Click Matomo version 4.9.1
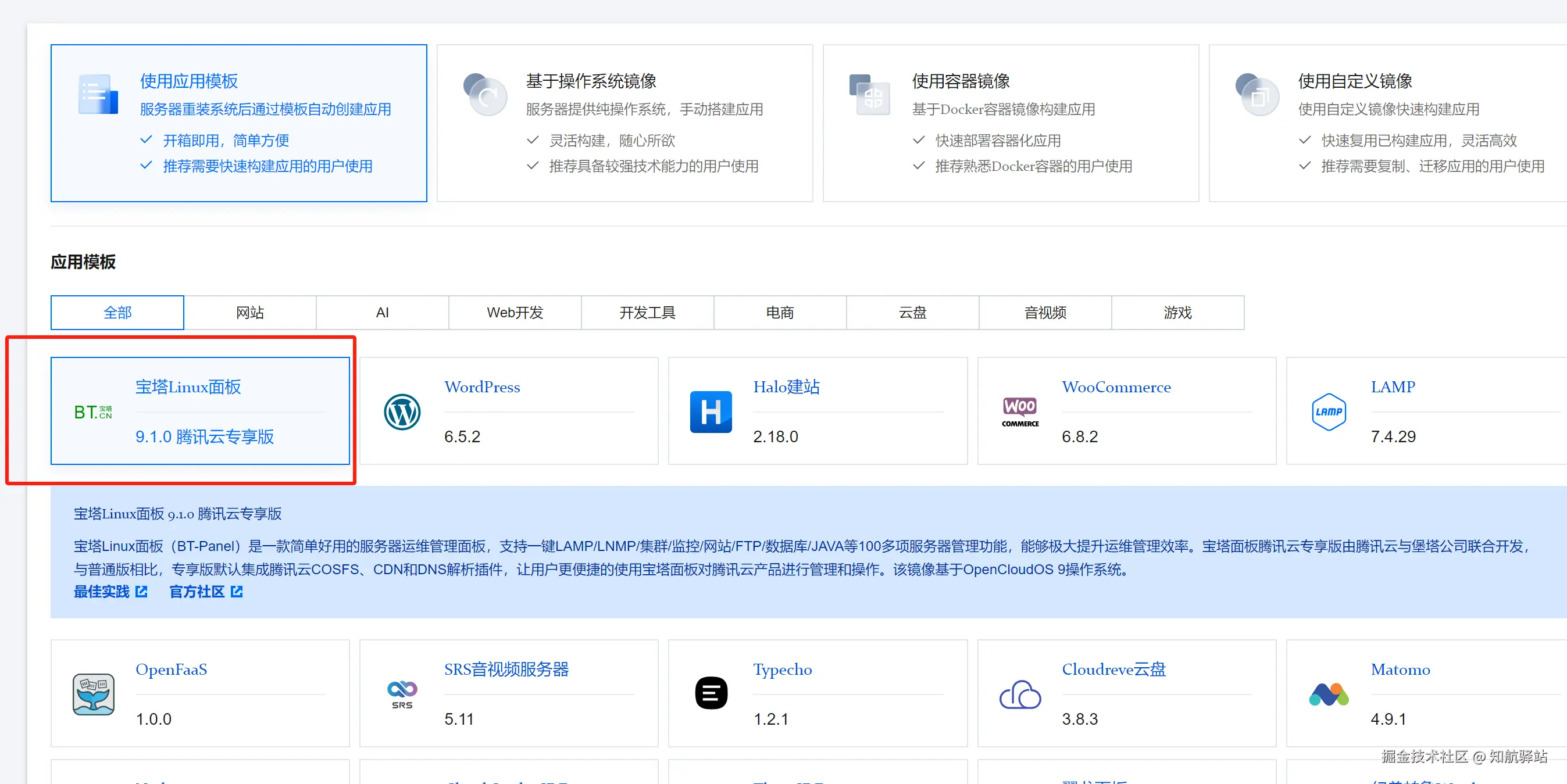The width and height of the screenshot is (1567, 784). [1388, 719]
